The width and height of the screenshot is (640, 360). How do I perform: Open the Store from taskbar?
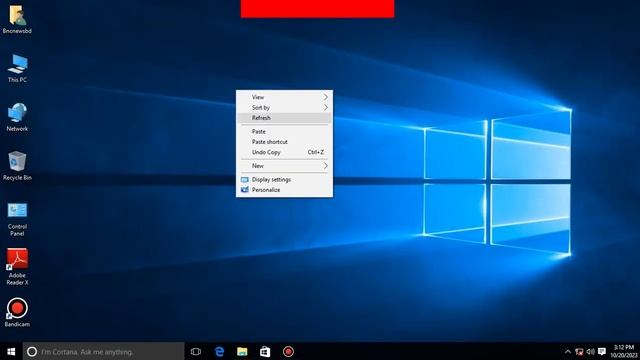[x=265, y=351]
